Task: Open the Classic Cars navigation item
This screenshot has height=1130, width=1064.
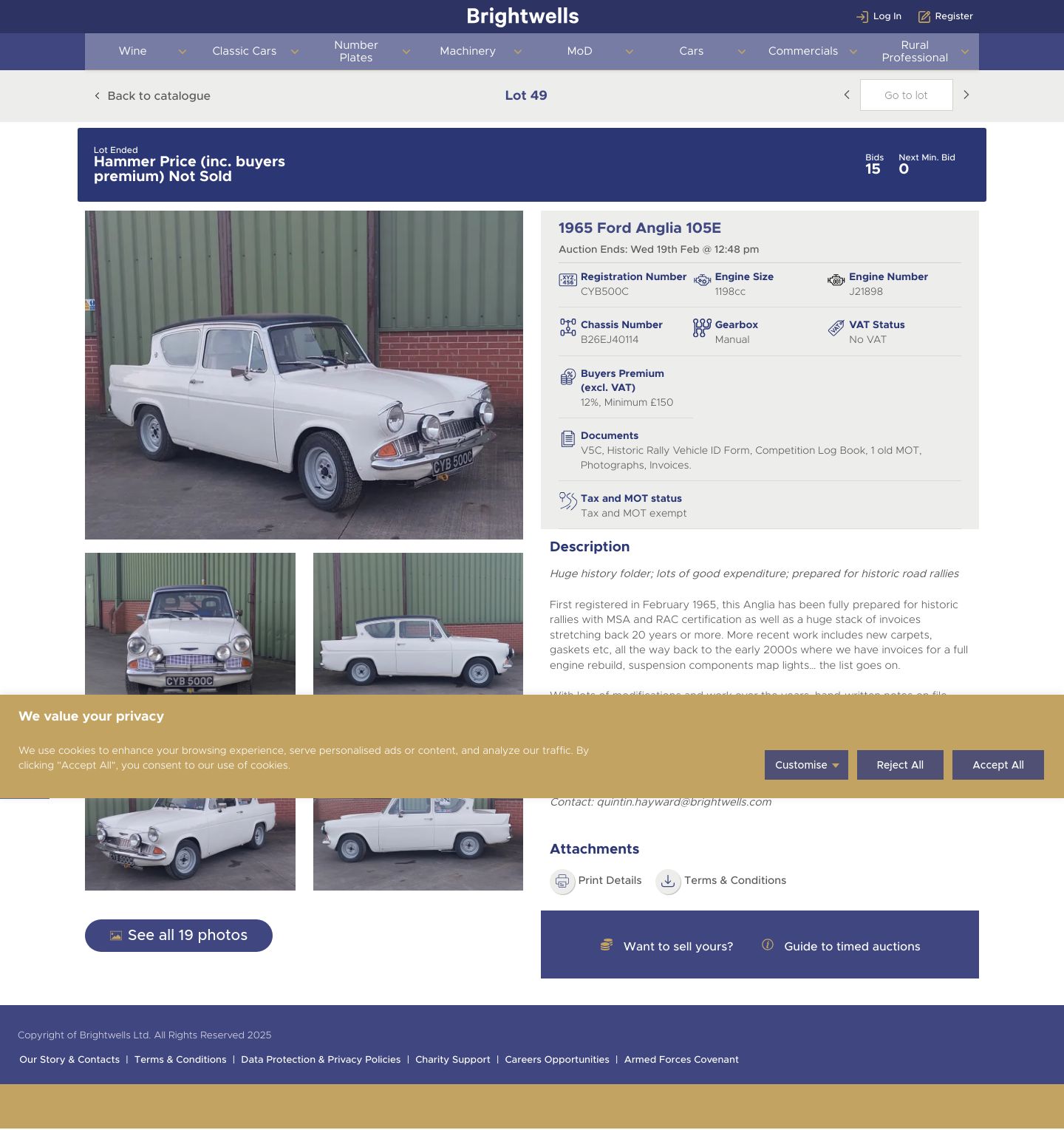Action: tap(244, 51)
